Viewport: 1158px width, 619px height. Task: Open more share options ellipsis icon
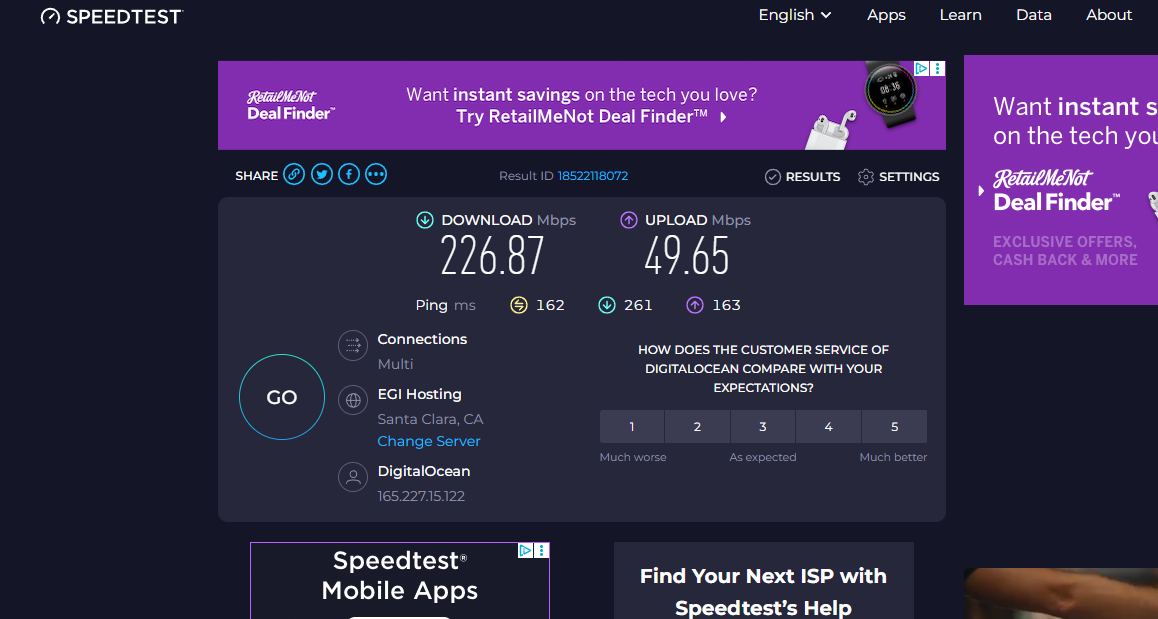click(x=376, y=174)
